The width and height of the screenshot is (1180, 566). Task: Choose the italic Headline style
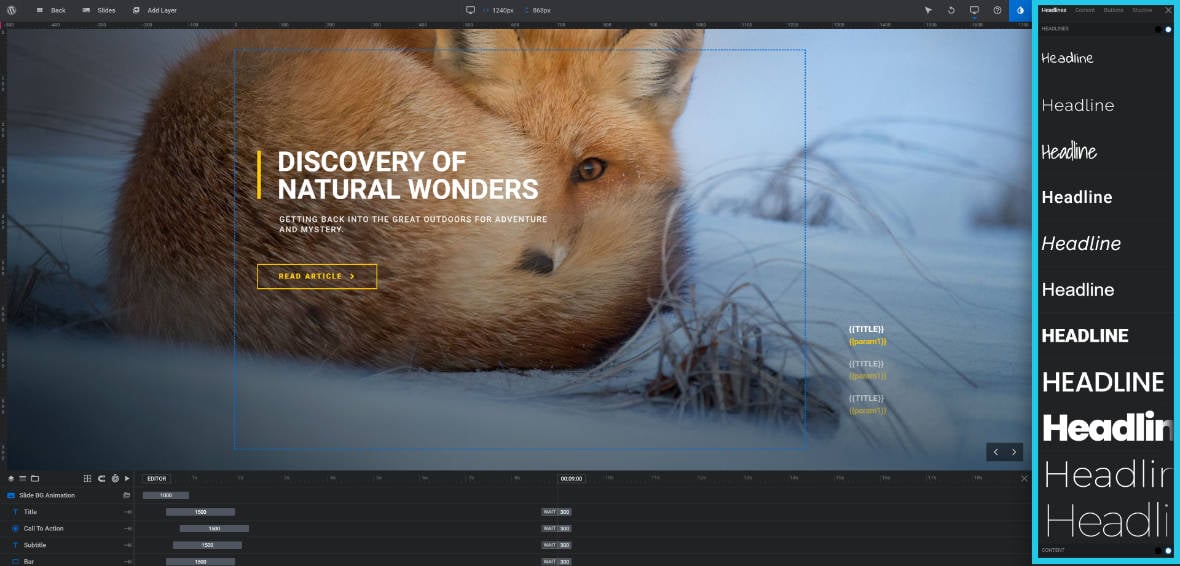(1081, 243)
